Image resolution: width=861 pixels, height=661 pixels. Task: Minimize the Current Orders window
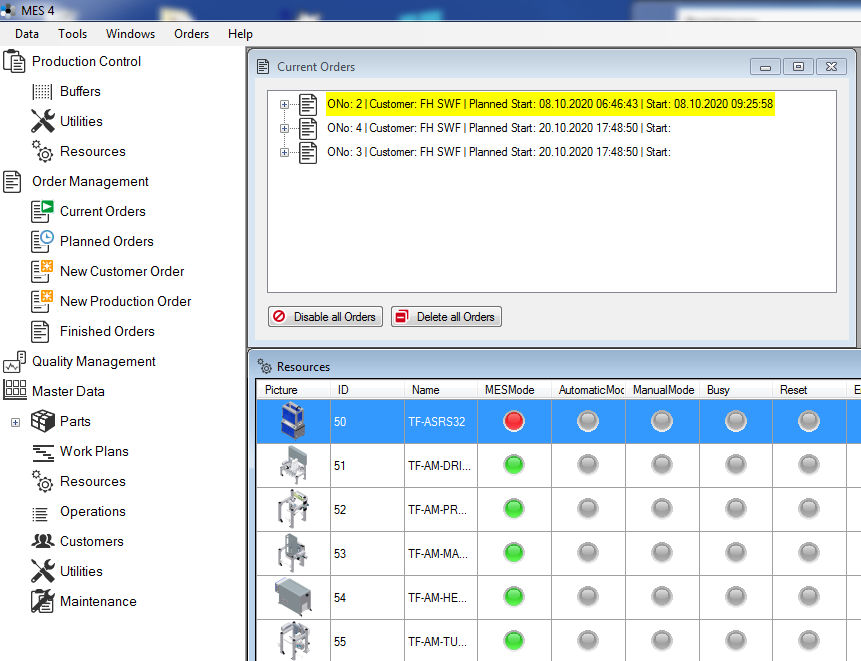click(x=765, y=66)
